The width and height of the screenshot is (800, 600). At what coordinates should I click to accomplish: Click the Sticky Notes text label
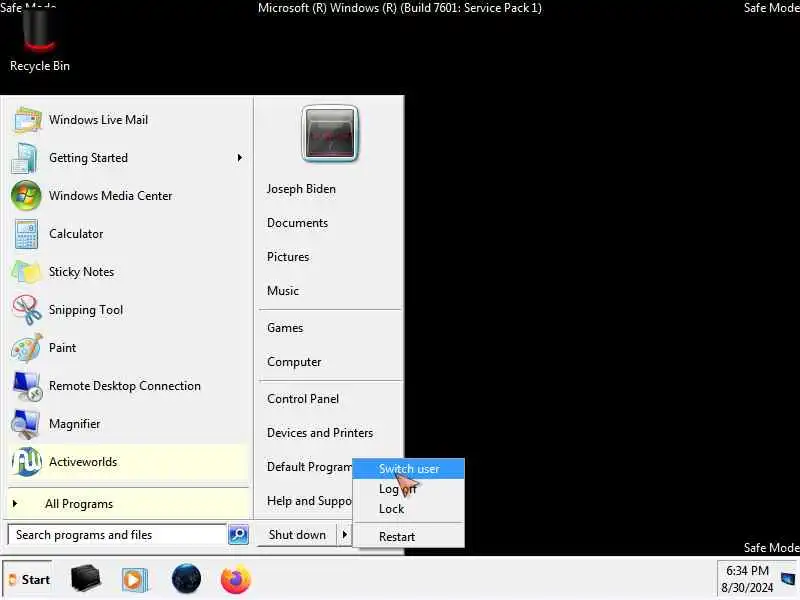pos(81,272)
